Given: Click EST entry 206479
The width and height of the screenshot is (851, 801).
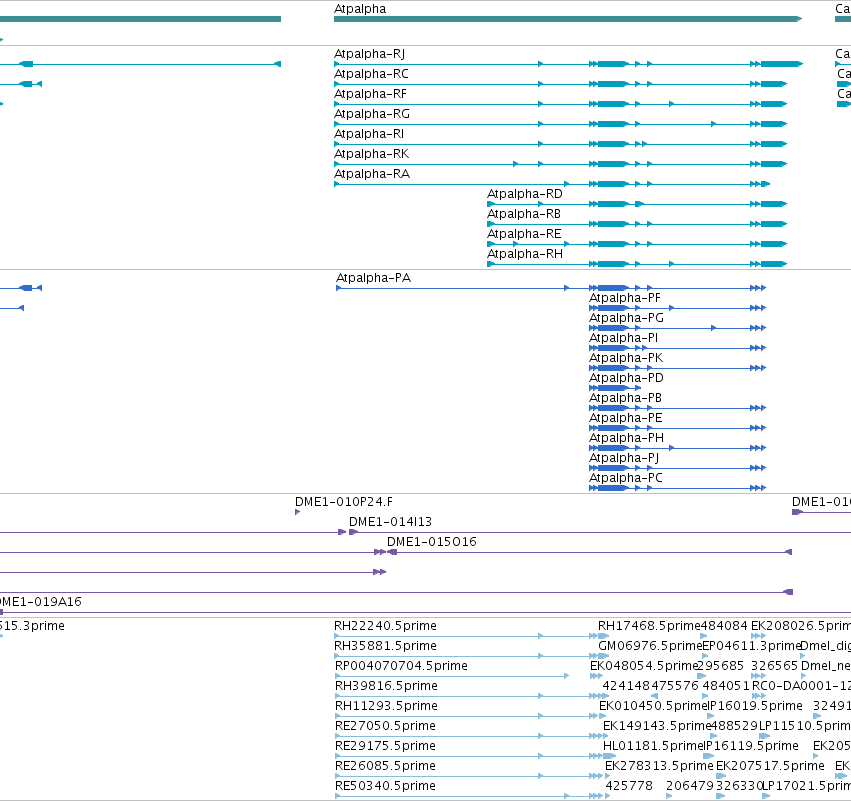Looking at the screenshot, I should click(690, 786).
